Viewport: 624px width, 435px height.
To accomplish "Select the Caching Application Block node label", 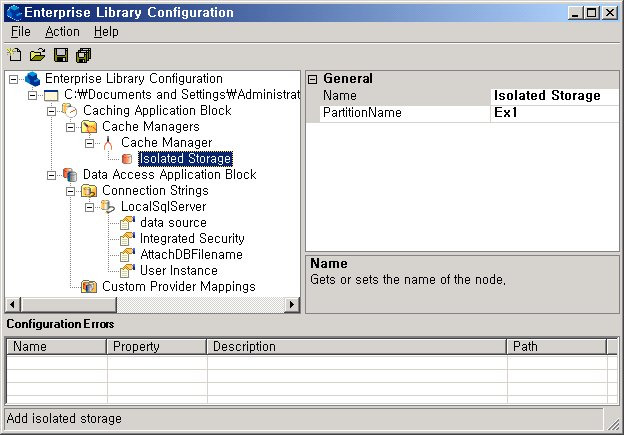I will pyautogui.click(x=157, y=111).
